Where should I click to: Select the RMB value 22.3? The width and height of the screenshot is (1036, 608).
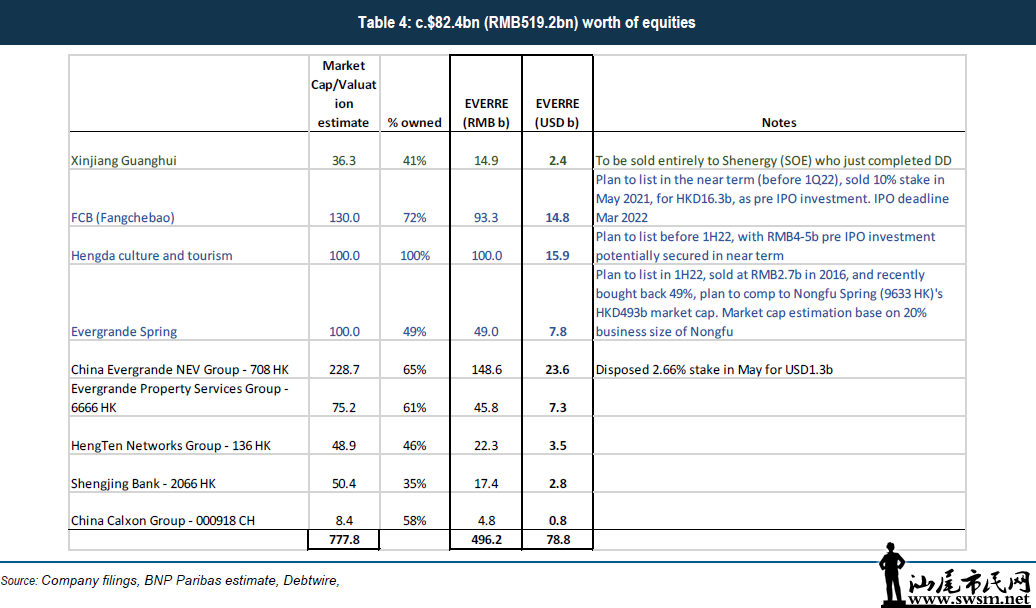point(486,445)
